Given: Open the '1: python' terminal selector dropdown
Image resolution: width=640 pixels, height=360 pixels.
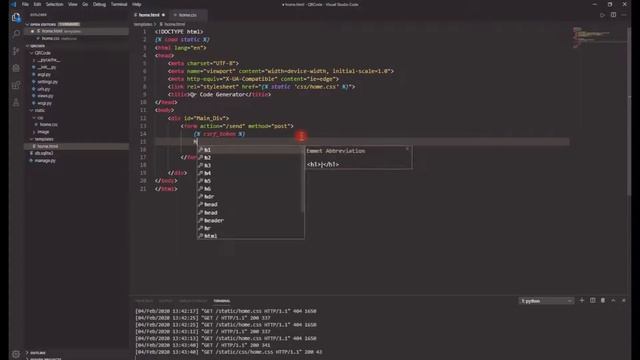Looking at the screenshot, I should tap(546, 301).
